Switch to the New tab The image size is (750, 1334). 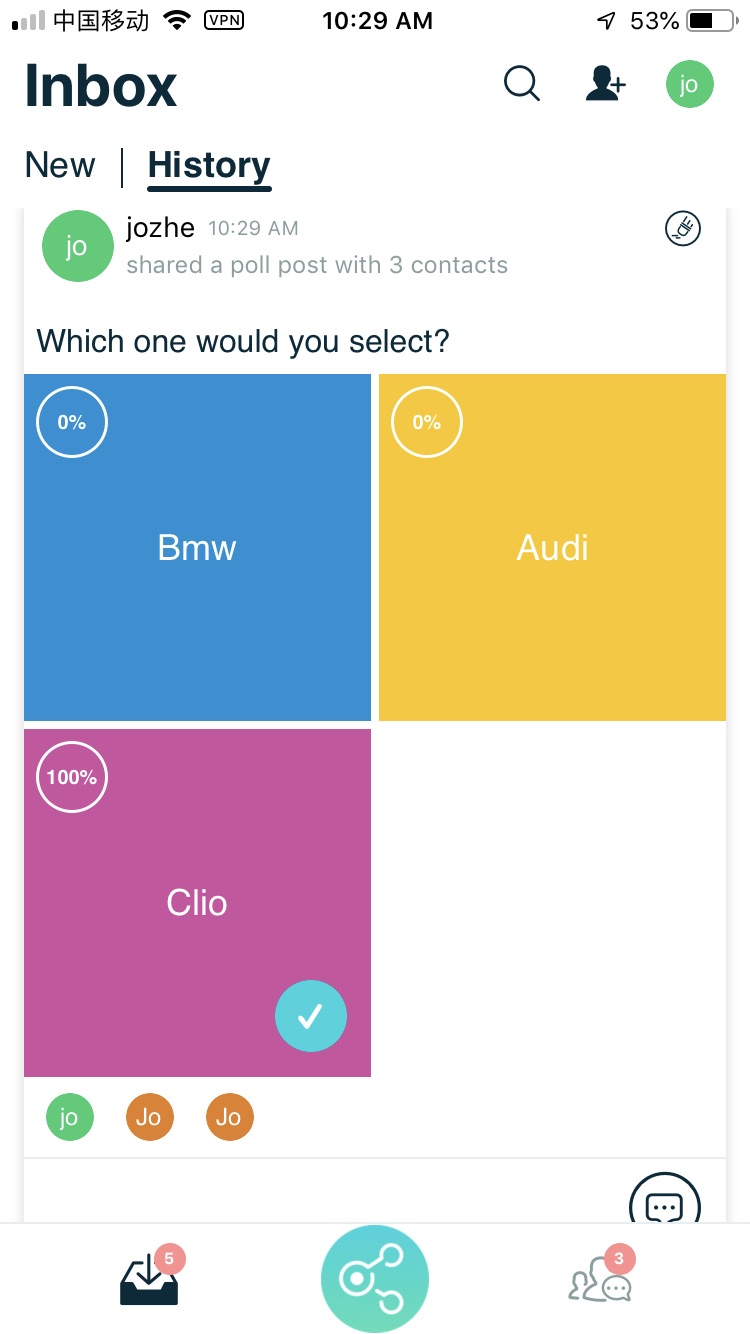click(x=60, y=165)
